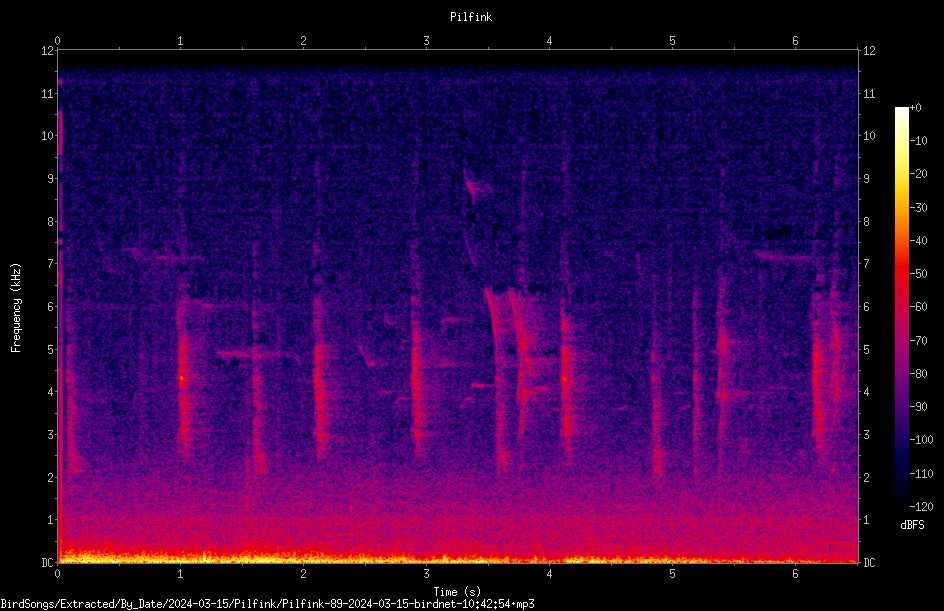Click the DC label on left frequency axis
Viewport: 944px width, 611px height.
point(47,562)
